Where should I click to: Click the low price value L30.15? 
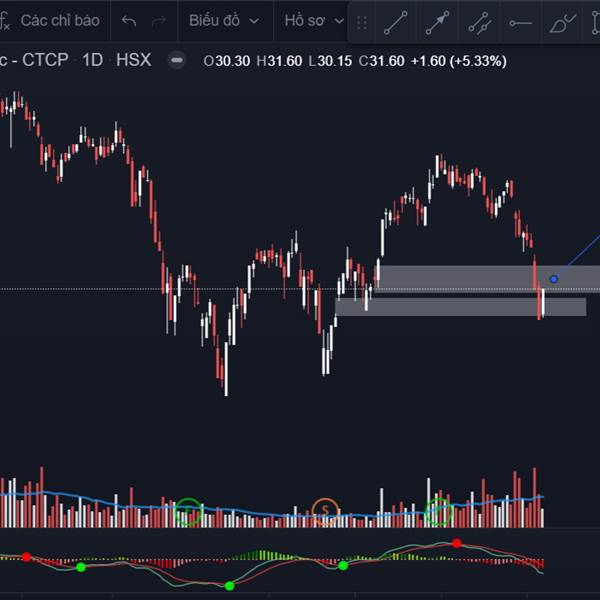tap(330, 61)
